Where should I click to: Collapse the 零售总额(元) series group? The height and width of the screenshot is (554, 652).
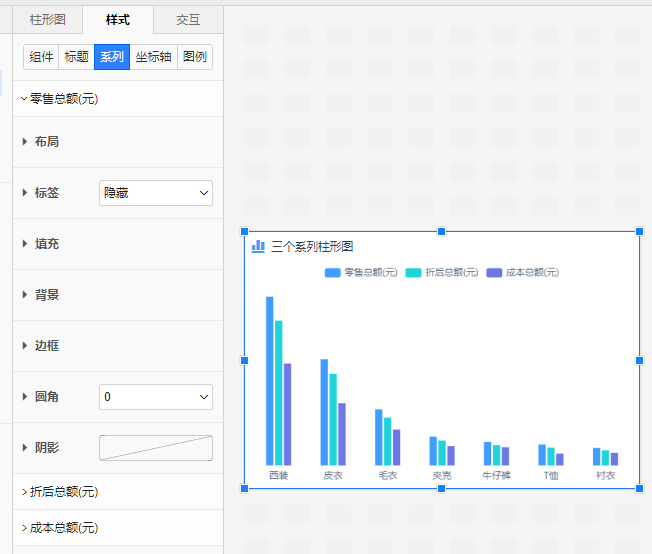(x=62, y=99)
